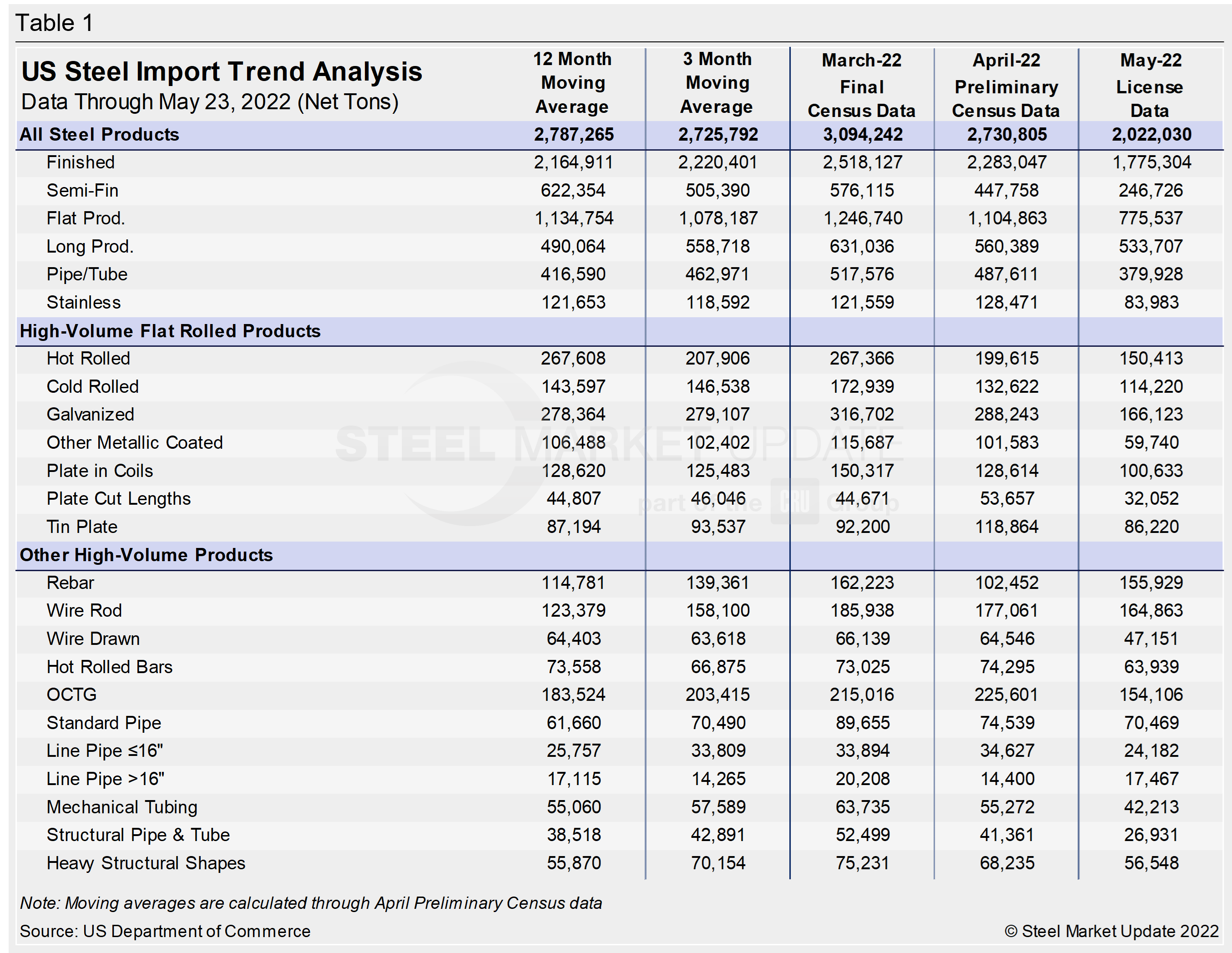Click the "Source: US Department of Commerce" text
1232x953 pixels.
point(165,931)
